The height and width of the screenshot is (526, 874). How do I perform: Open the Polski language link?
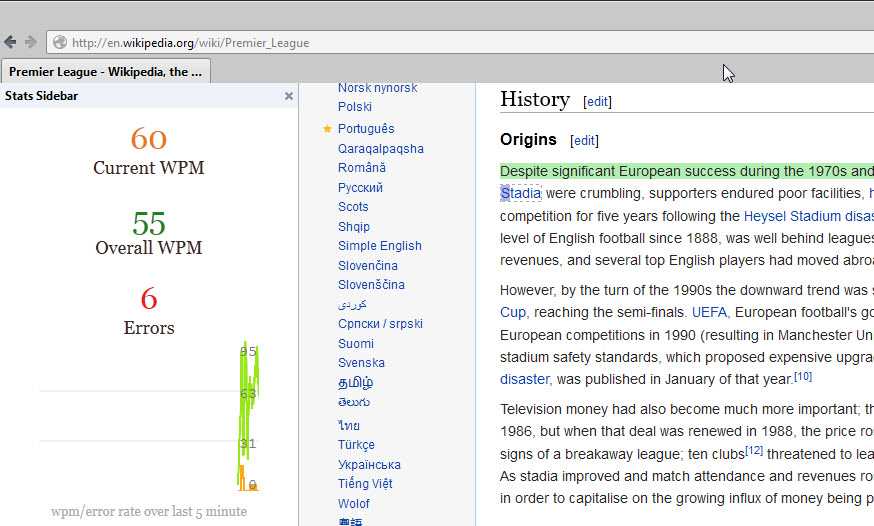point(355,106)
